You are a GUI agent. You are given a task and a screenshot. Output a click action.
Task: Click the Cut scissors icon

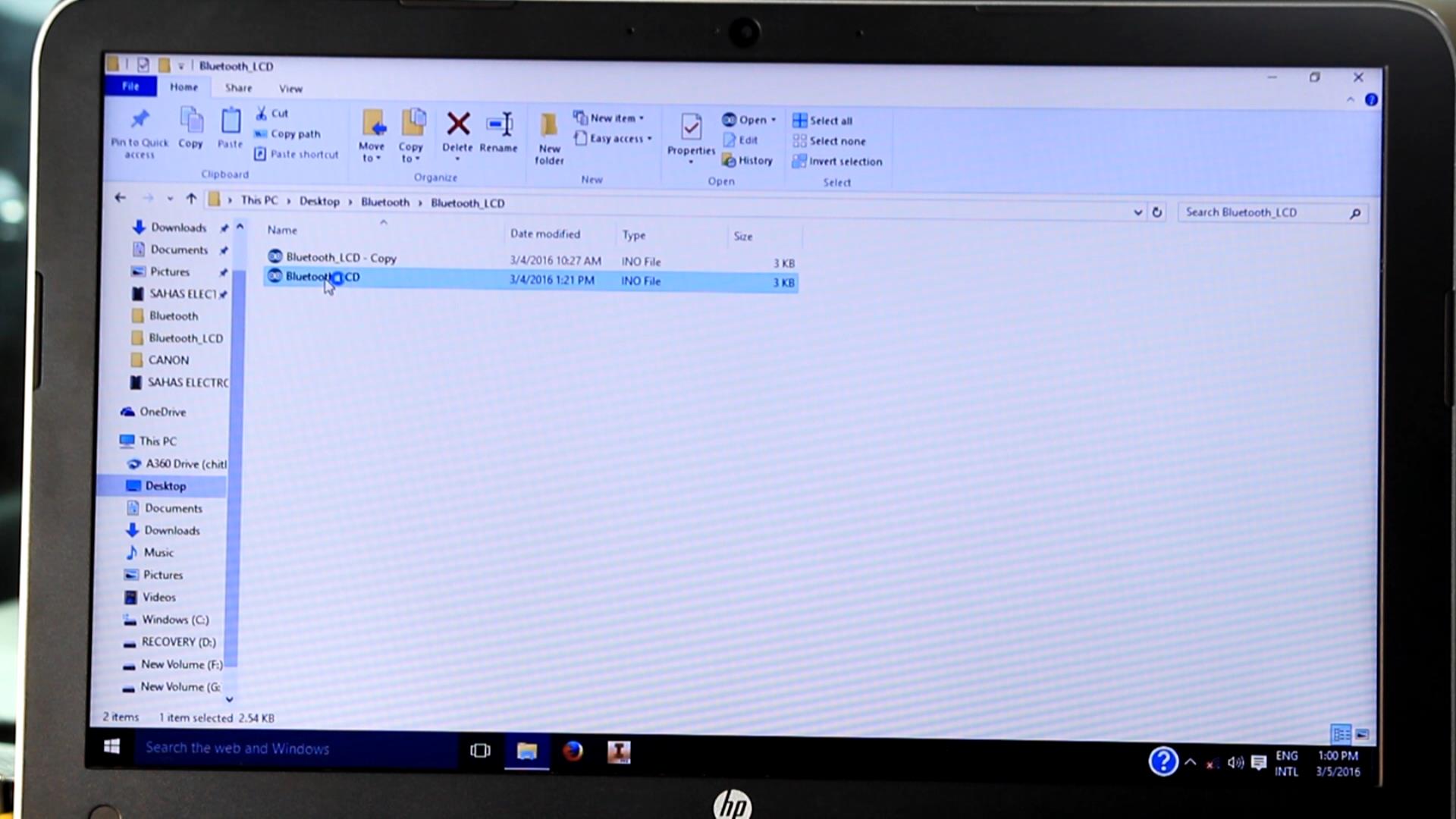262,113
